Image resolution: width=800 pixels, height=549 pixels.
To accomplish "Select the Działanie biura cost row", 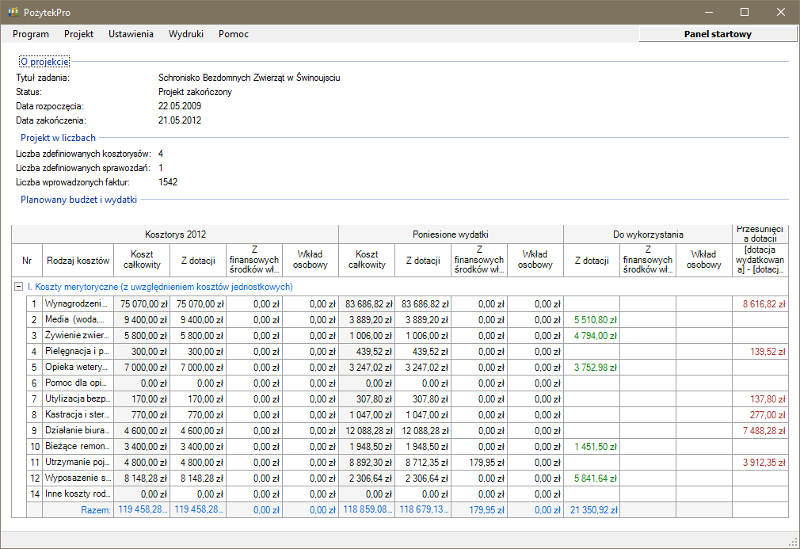I will [x=78, y=430].
